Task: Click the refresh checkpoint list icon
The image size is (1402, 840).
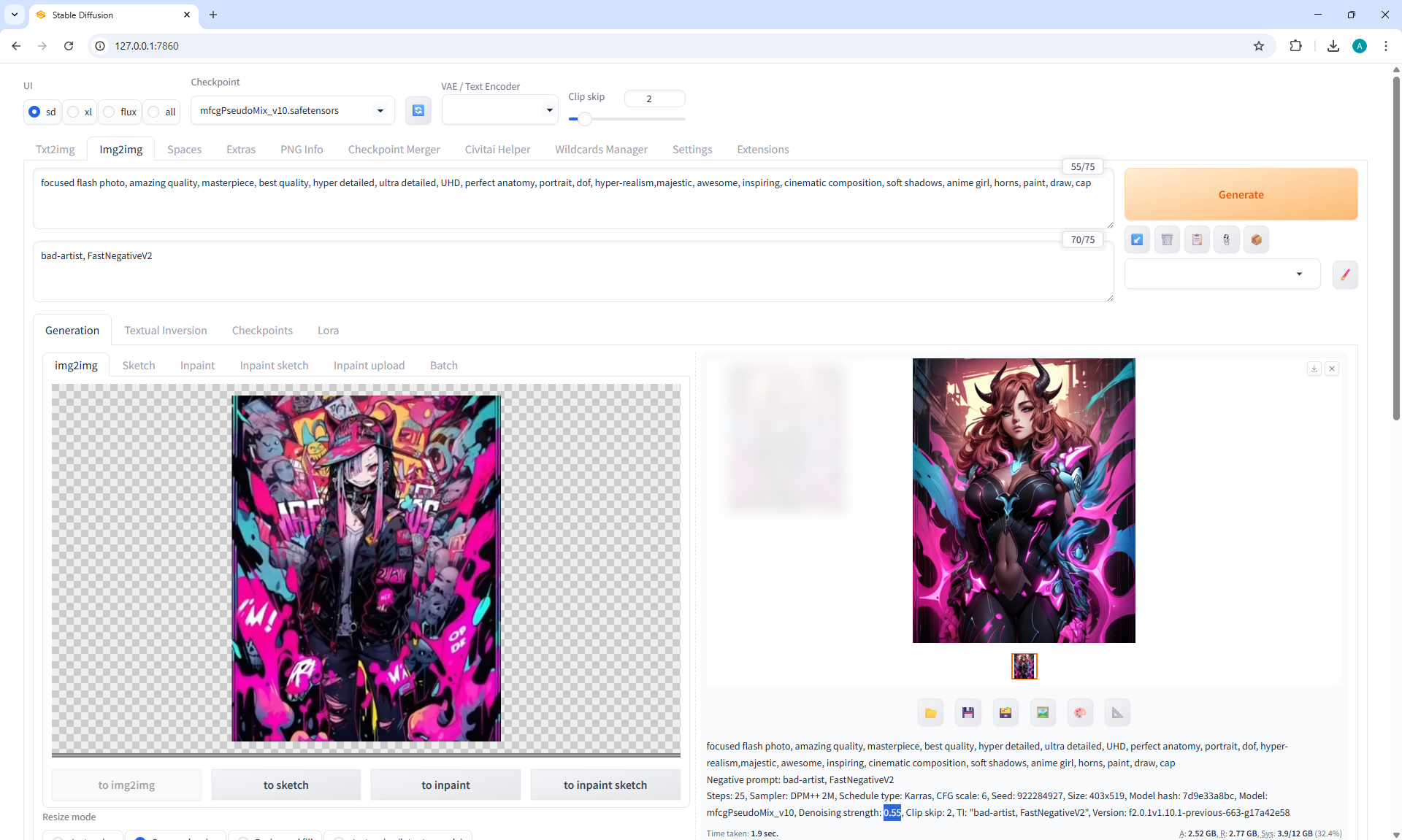Action: (418, 110)
